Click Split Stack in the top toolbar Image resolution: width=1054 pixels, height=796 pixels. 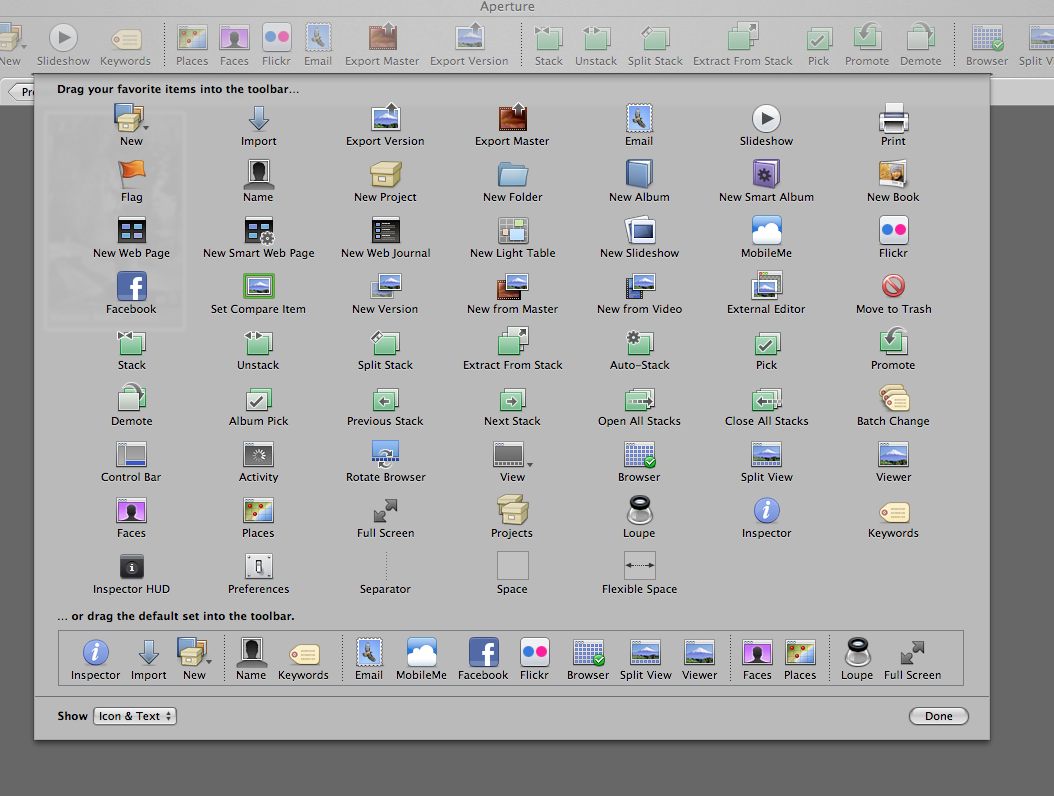(x=655, y=45)
